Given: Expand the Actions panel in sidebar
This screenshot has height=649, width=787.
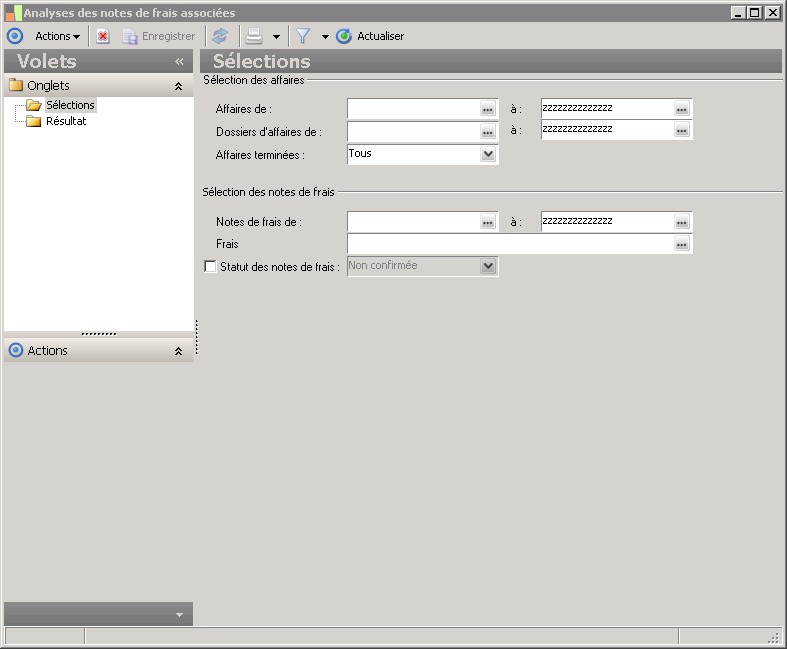Looking at the screenshot, I should click(178, 351).
